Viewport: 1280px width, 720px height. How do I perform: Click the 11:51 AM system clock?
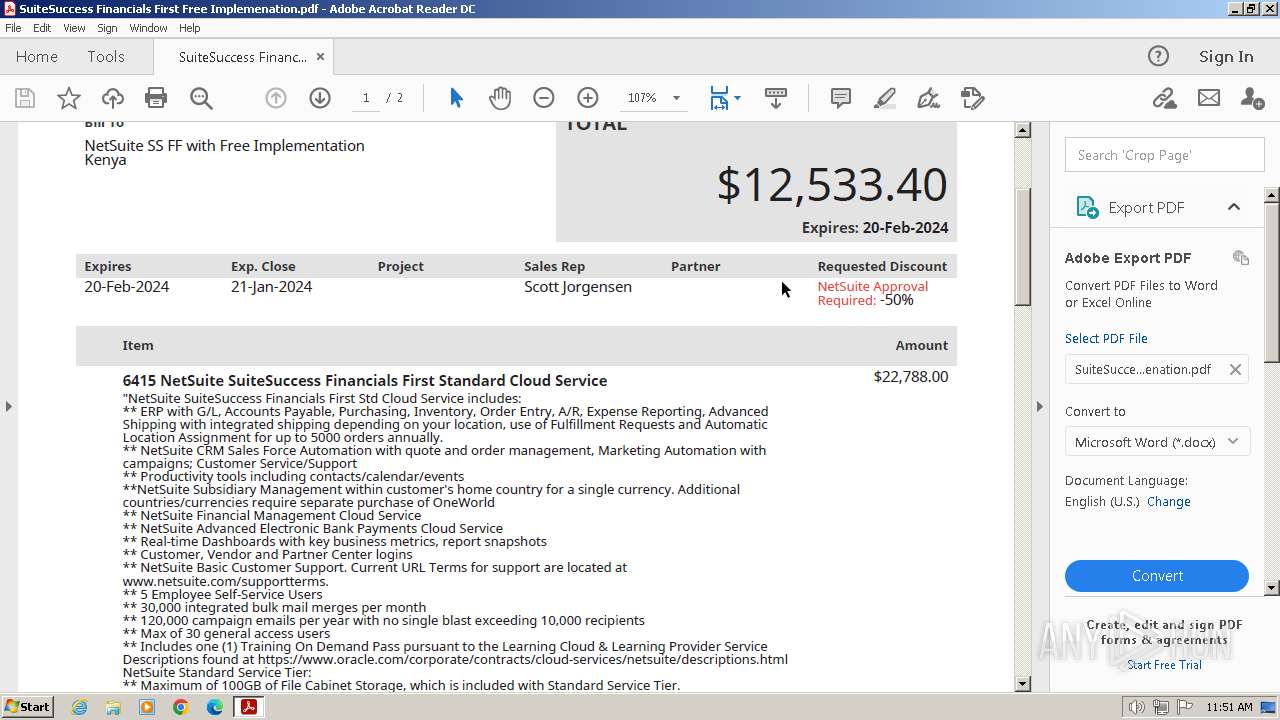coord(1230,707)
